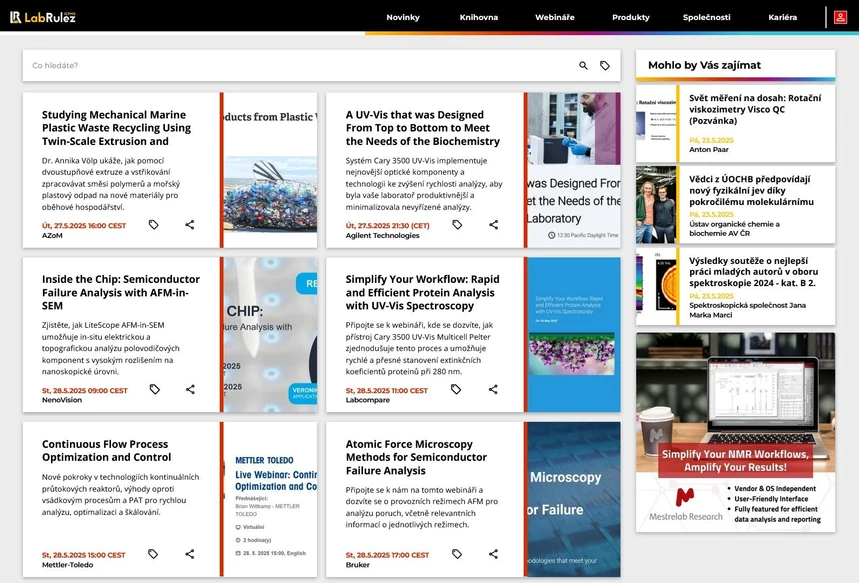This screenshot has height=583, width=859.
Task: Go to the Knihovna section
Action: tap(479, 17)
